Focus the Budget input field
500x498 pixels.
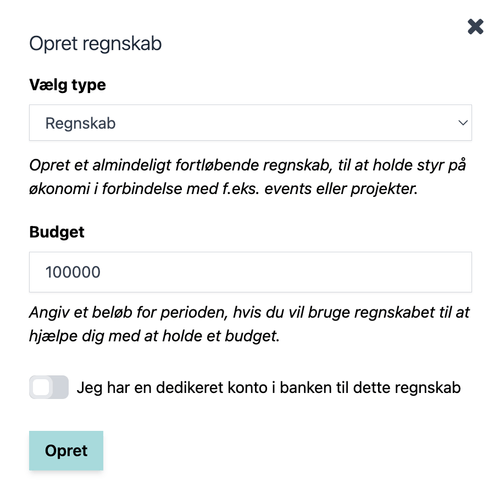[x=250, y=272]
